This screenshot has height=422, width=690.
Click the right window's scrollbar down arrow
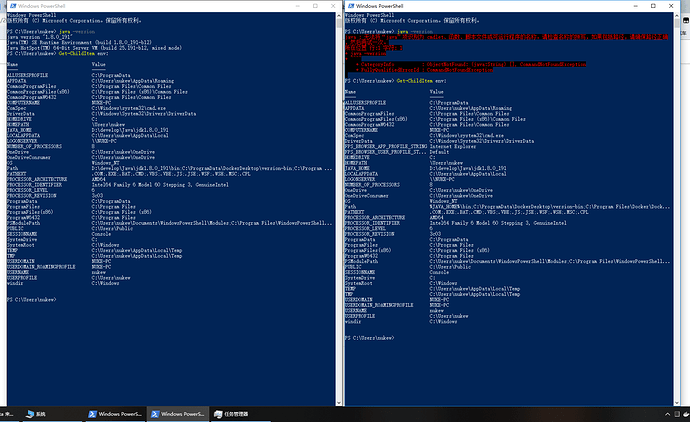pos(677,403)
